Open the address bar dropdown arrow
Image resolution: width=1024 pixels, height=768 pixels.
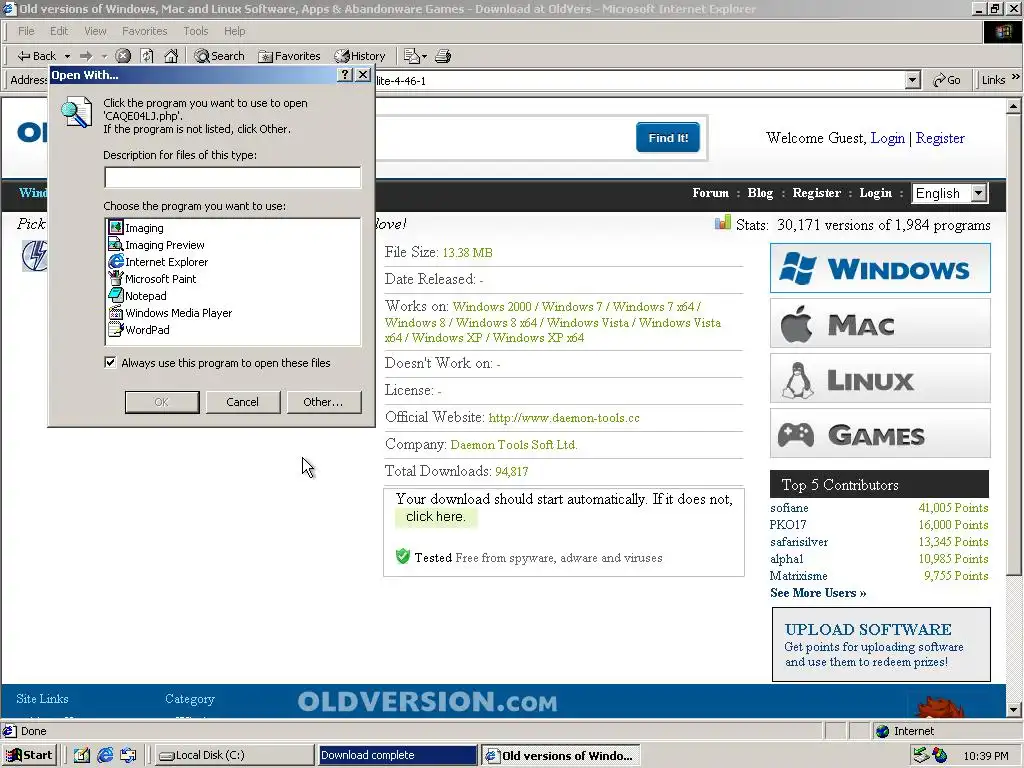[x=913, y=80]
